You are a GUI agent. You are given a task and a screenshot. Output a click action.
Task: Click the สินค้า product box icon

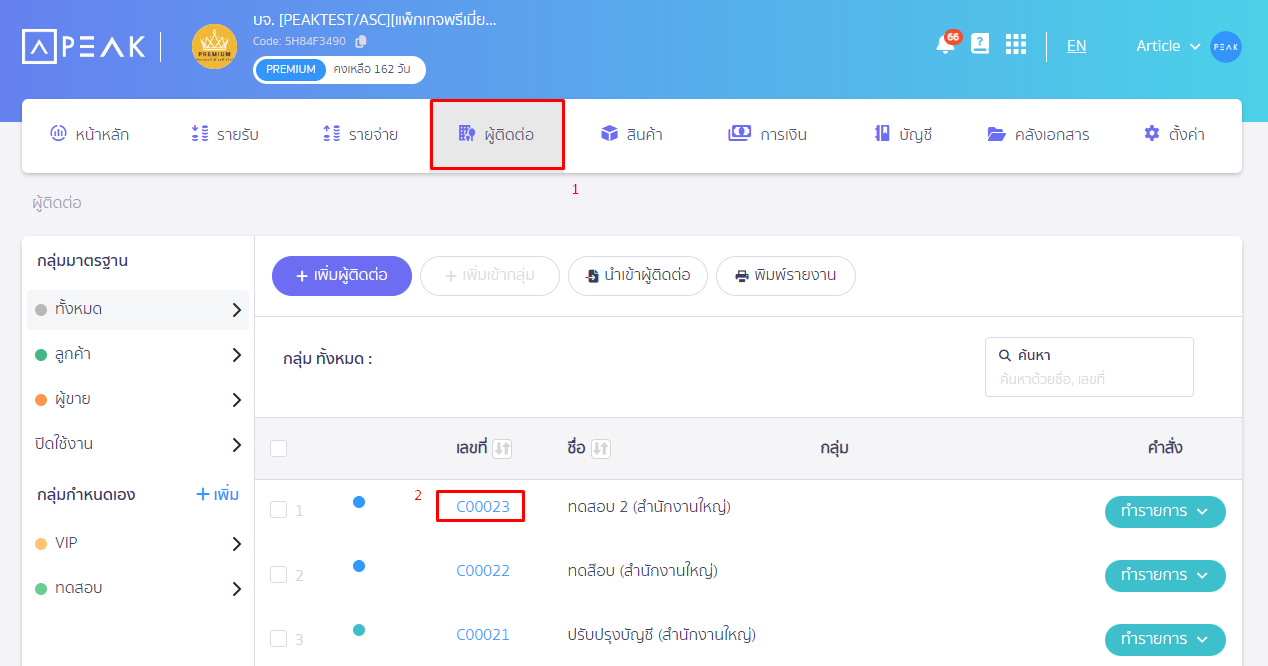(608, 131)
